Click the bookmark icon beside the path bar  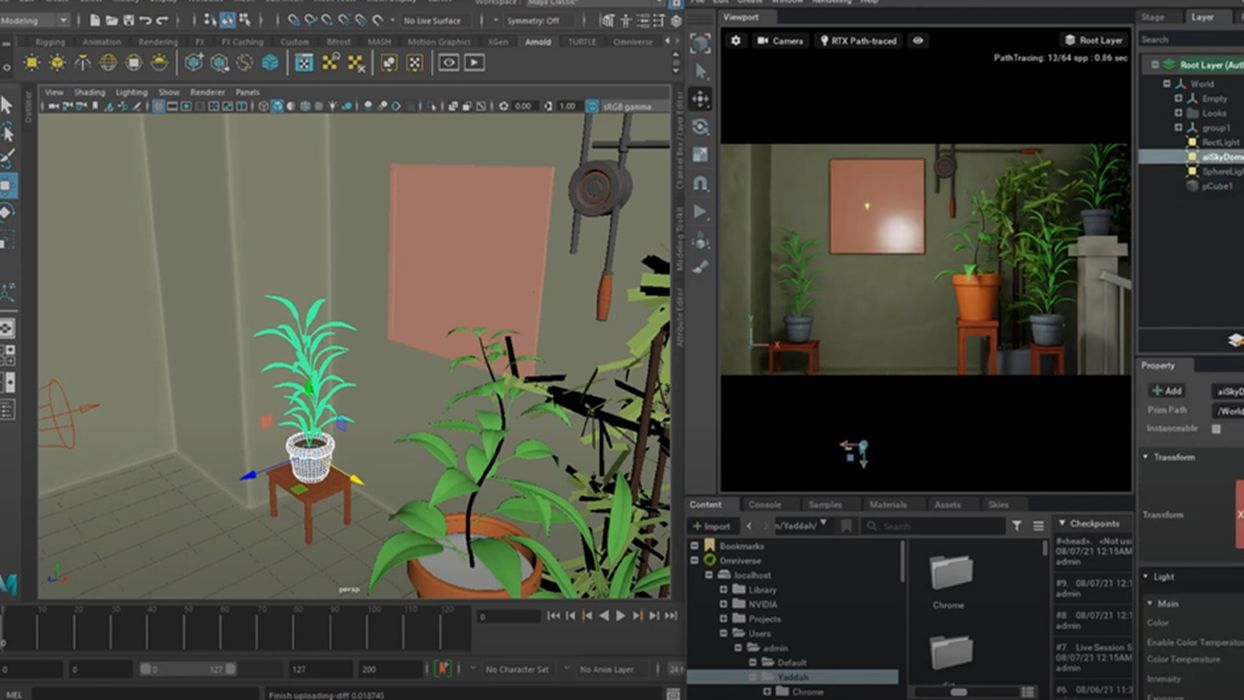point(847,524)
